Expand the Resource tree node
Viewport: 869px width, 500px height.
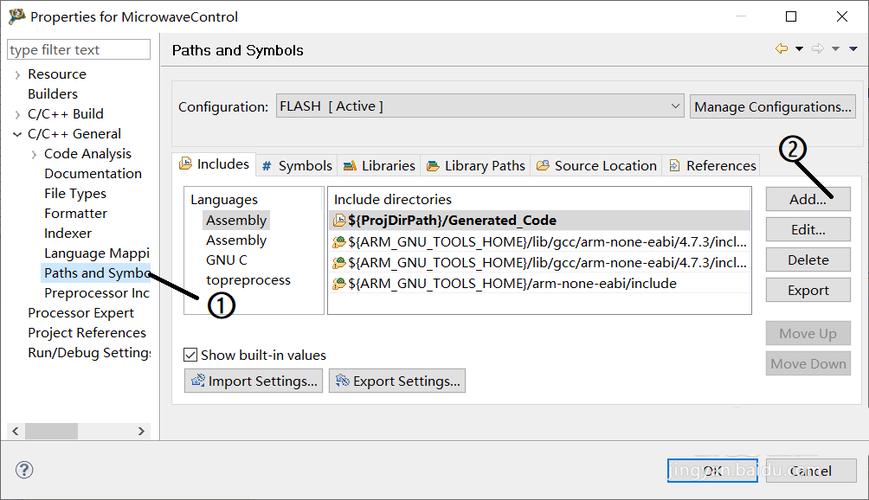coord(17,74)
